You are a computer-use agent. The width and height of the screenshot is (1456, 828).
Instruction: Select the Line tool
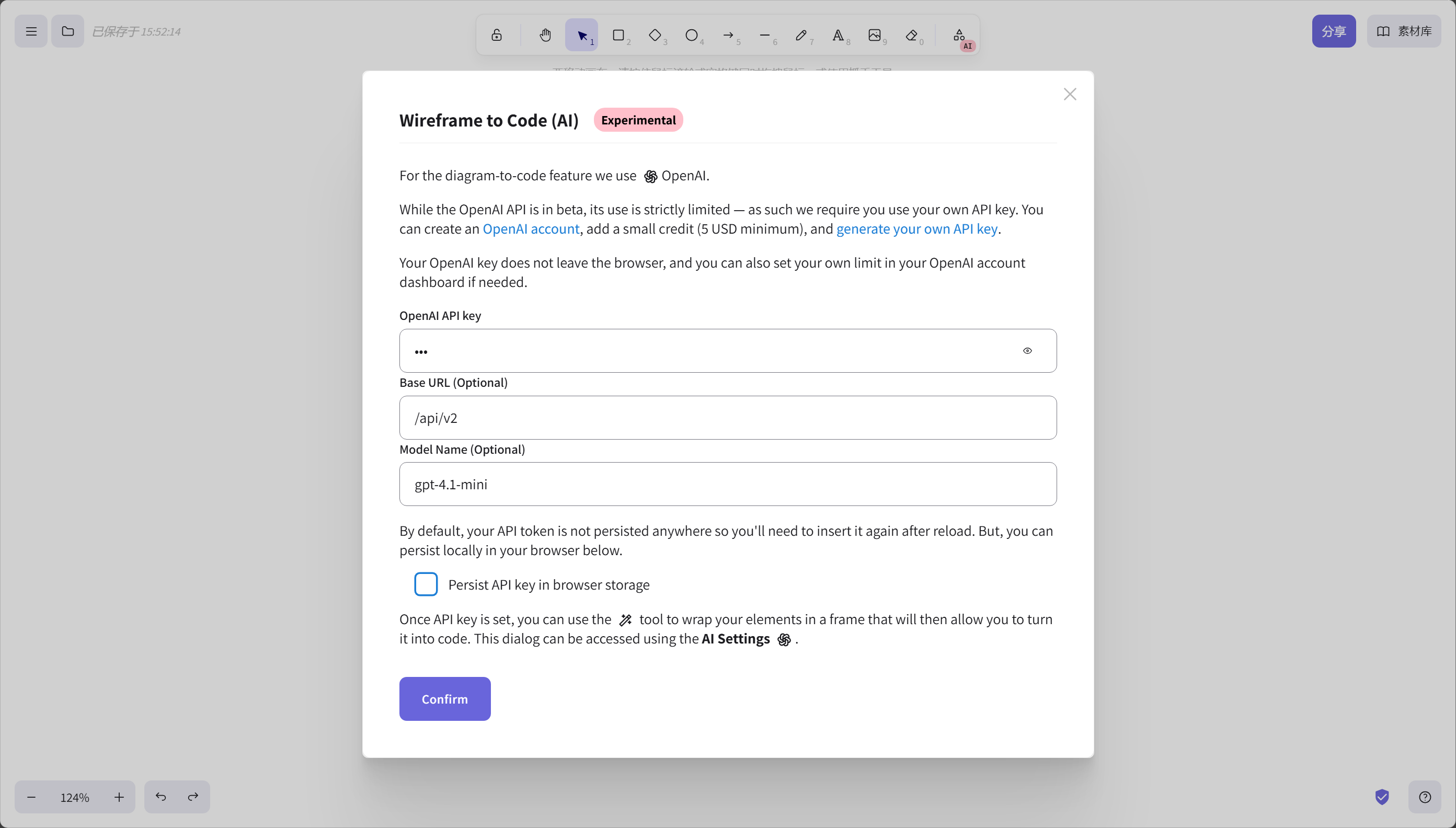764,35
